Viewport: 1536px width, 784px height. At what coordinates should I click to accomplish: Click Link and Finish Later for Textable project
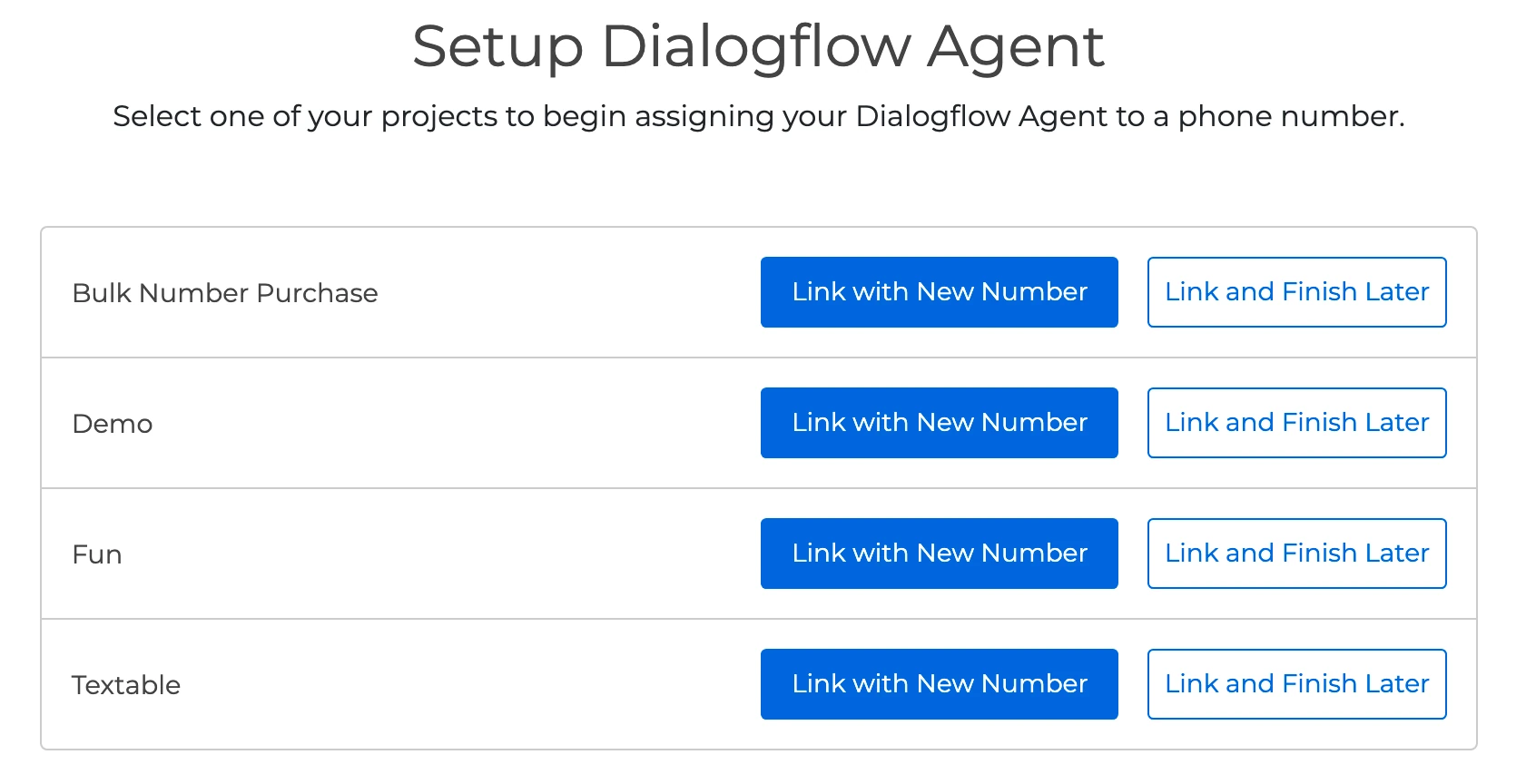(x=1296, y=684)
